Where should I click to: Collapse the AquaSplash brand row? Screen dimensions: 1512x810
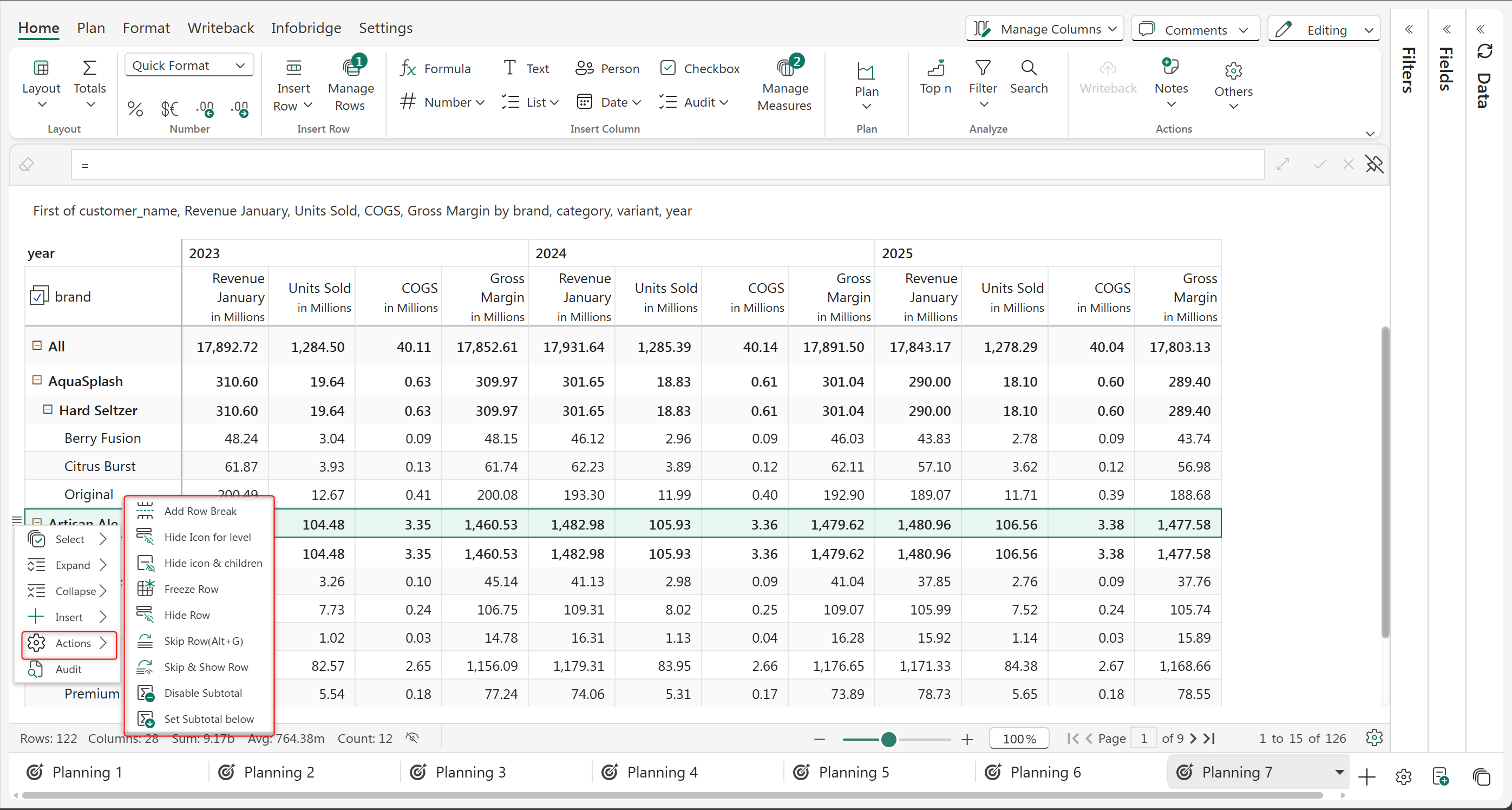[37, 380]
